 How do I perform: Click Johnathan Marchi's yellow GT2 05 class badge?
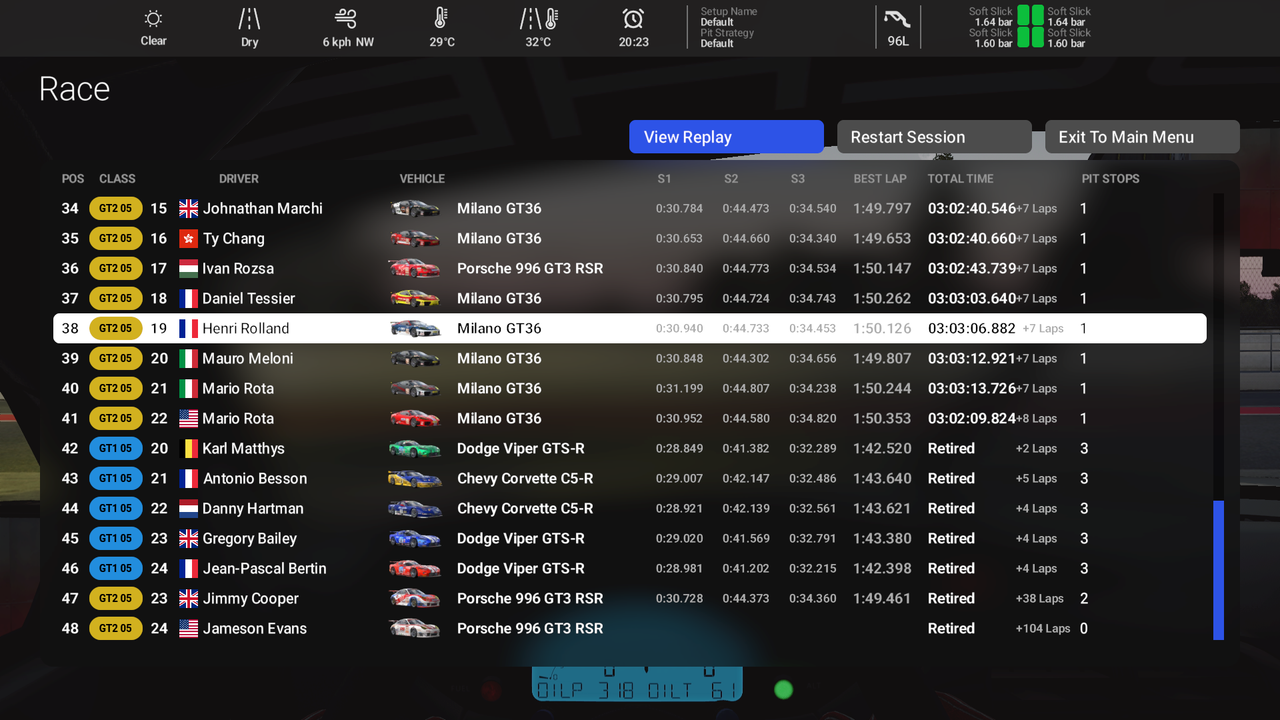click(x=115, y=208)
